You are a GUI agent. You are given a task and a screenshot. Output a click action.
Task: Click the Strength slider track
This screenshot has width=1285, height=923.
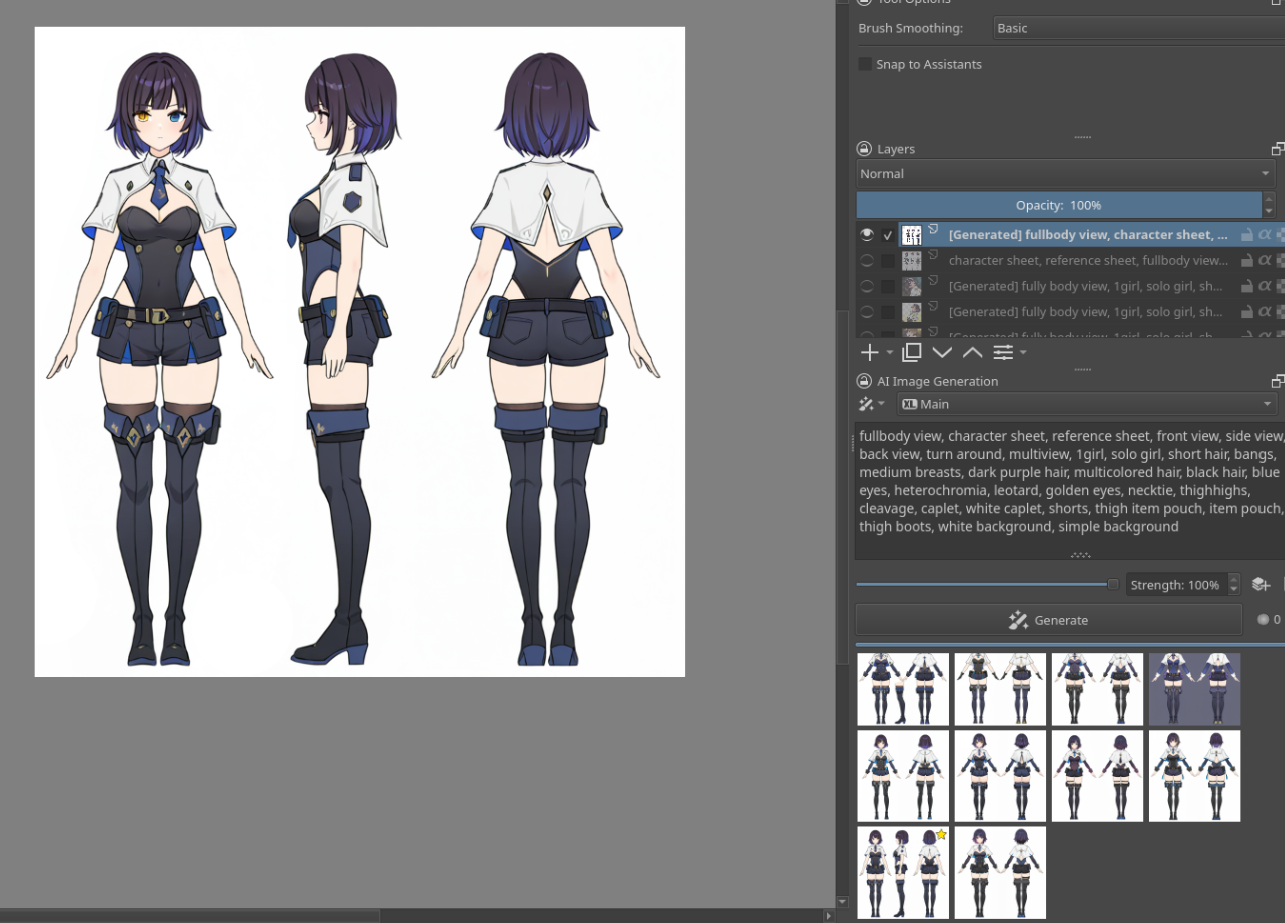(x=986, y=584)
